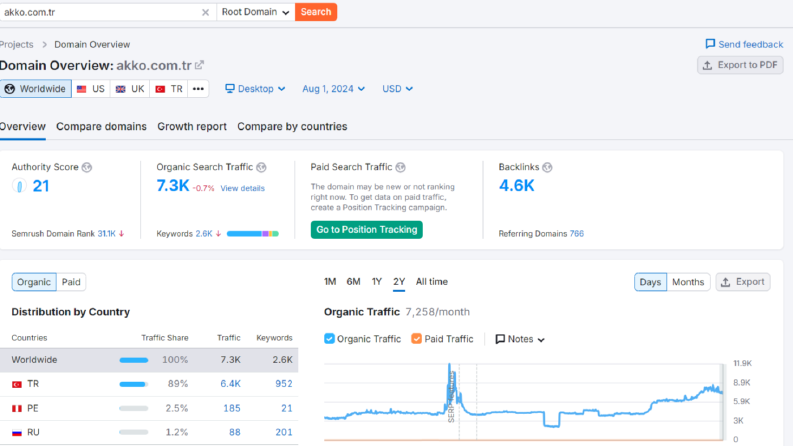This screenshot has height=446, width=793.
Task: Click the Send feedback chat icon
Action: [x=710, y=44]
